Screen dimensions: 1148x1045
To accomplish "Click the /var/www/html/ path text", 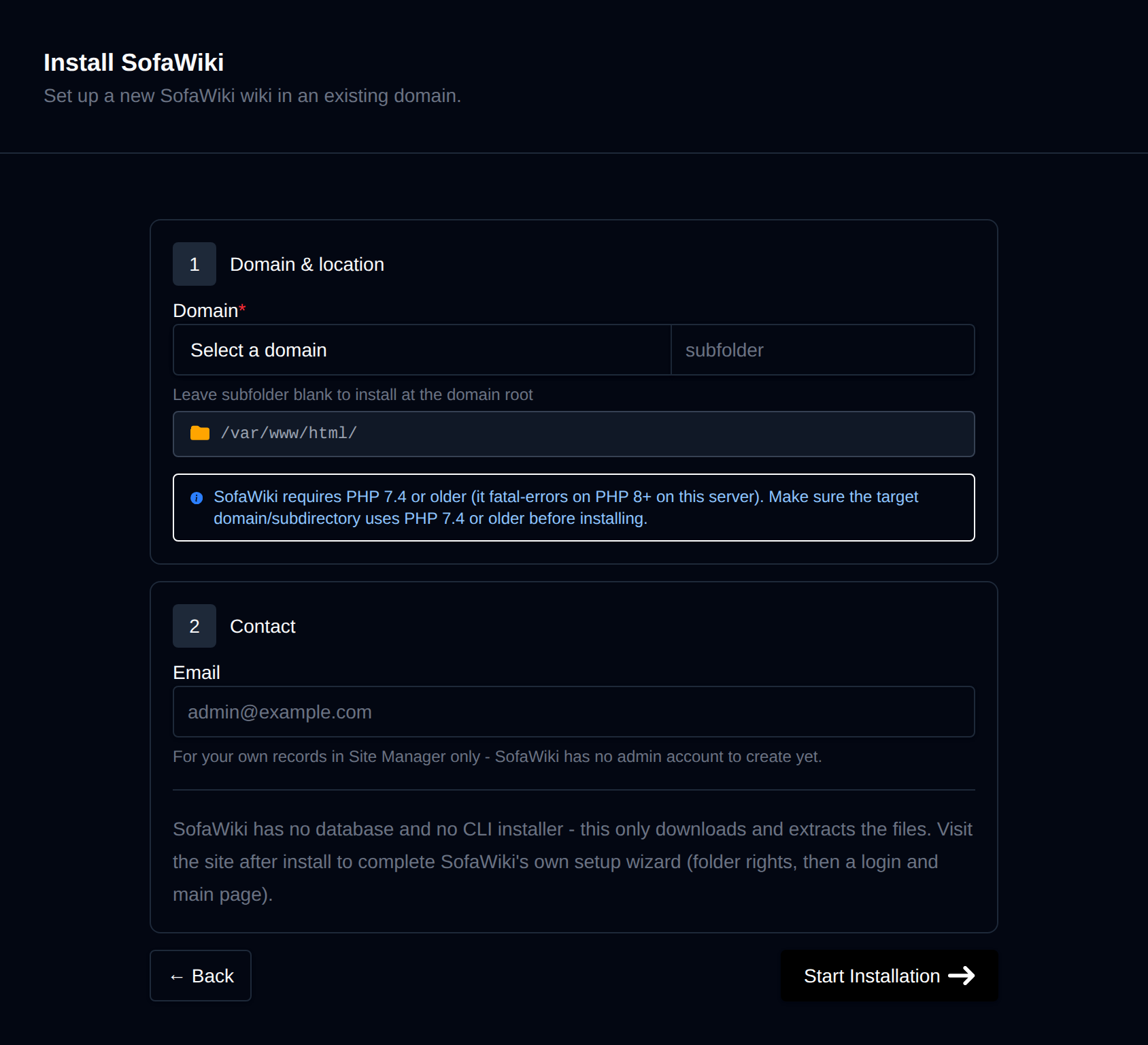I will (x=288, y=433).
